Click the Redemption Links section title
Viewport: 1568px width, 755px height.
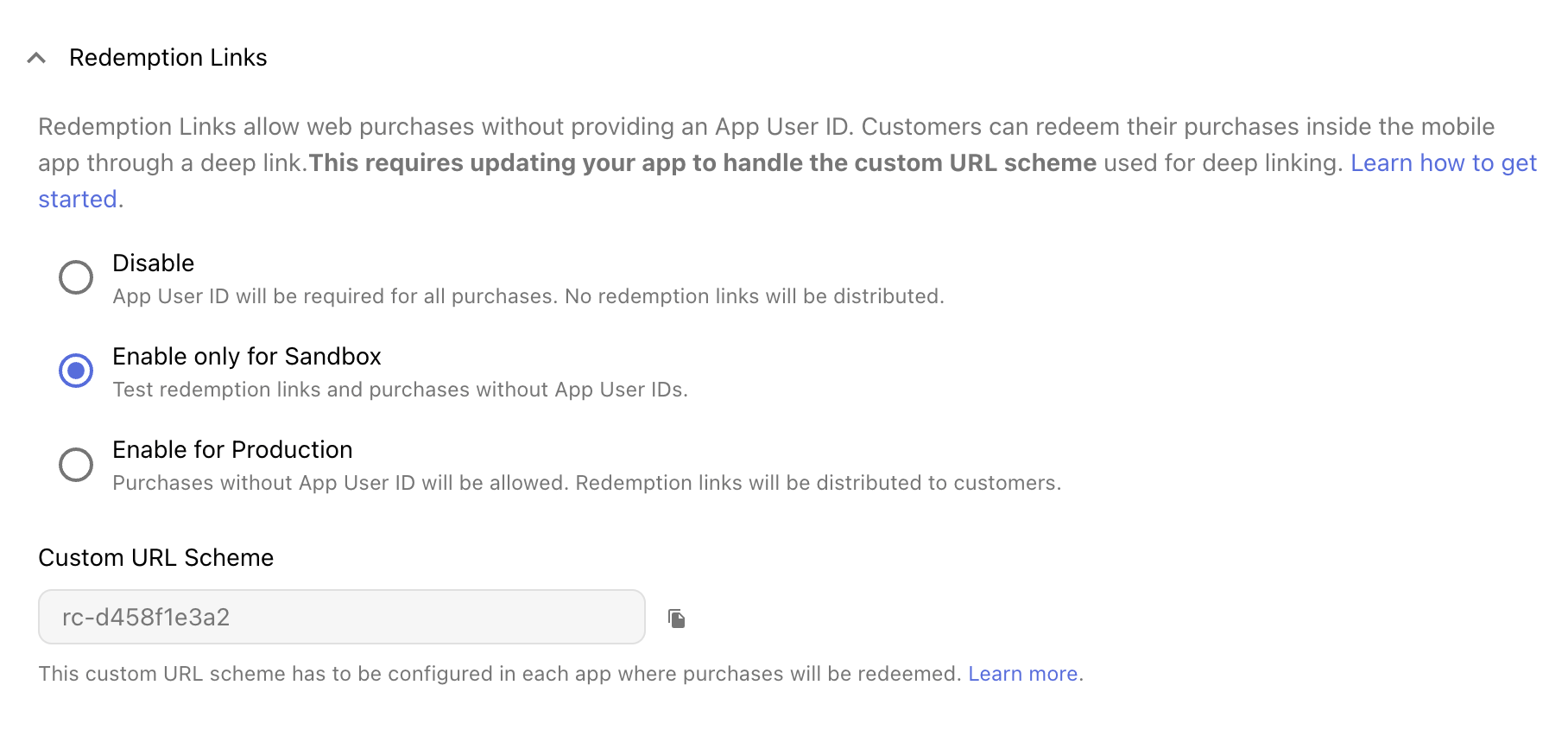pos(168,58)
